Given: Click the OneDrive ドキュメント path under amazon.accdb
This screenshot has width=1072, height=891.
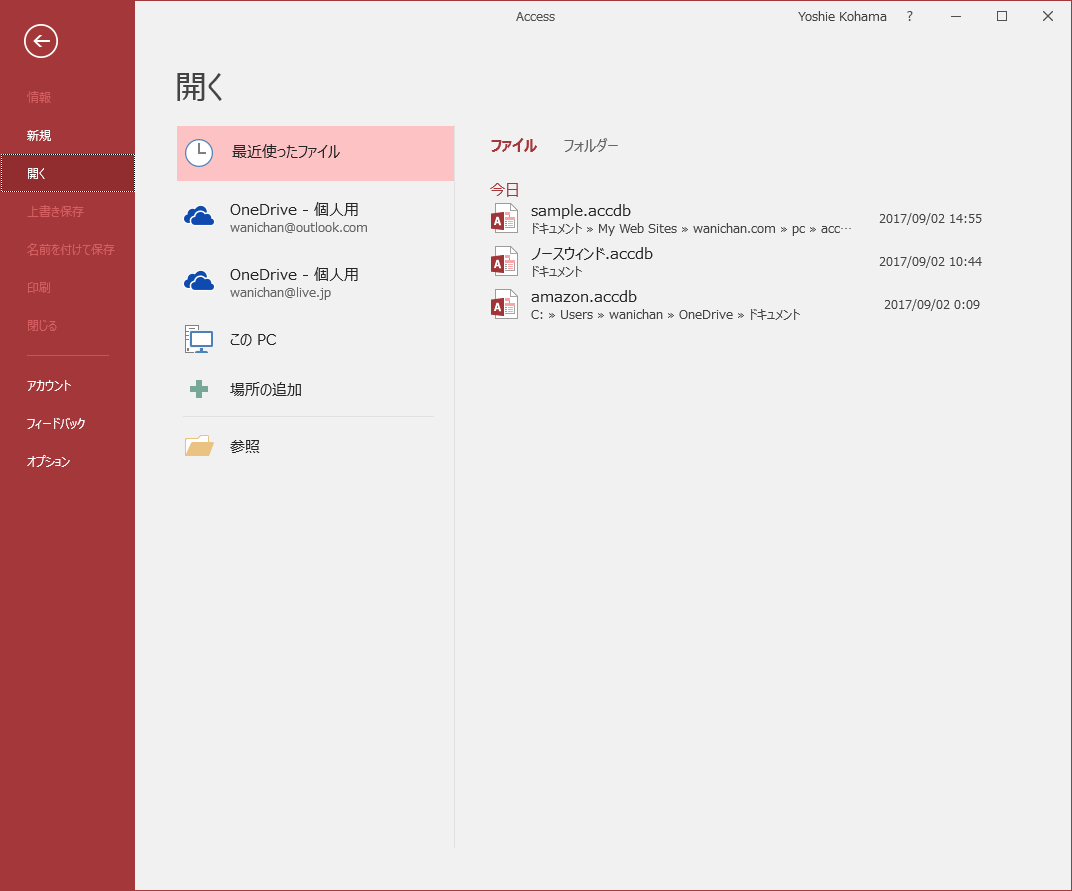Looking at the screenshot, I should (x=665, y=315).
